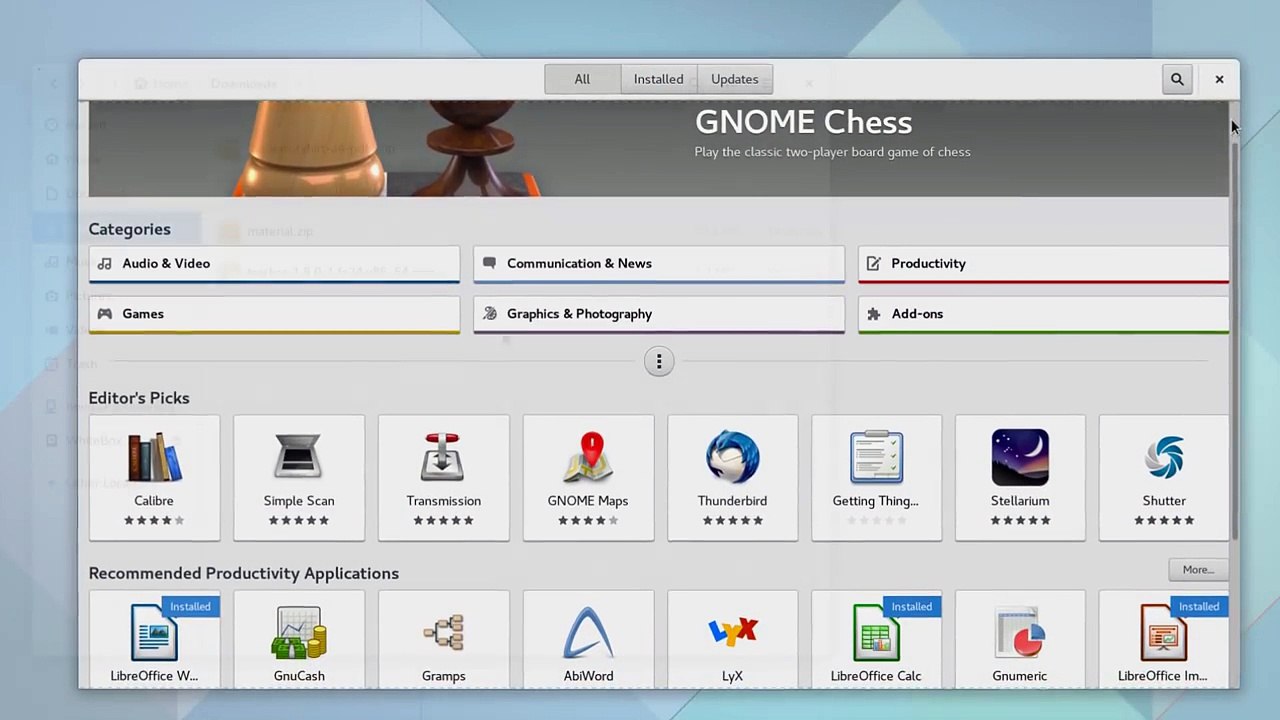Open the Thunderbird mail icon
The height and width of the screenshot is (720, 1280).
(x=732, y=458)
